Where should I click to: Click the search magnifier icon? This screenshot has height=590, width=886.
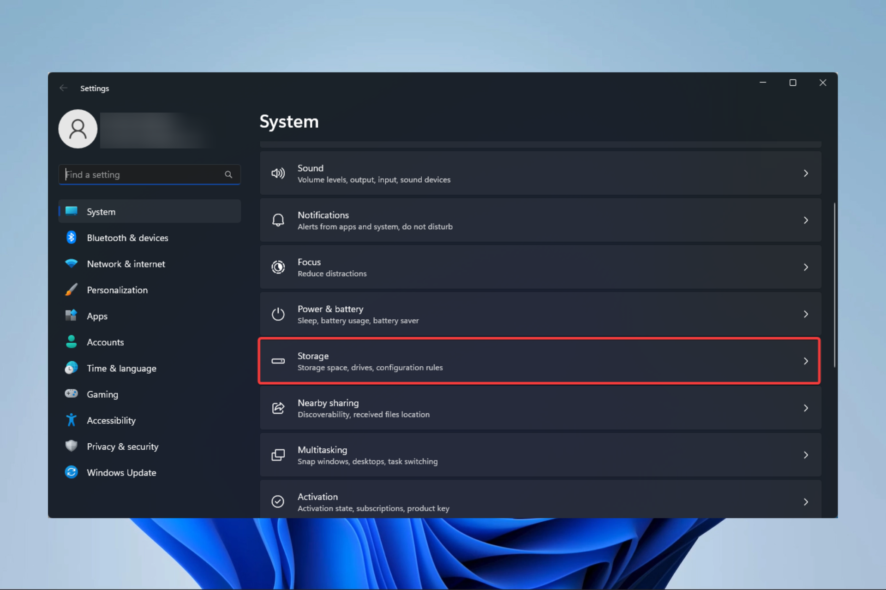coord(228,175)
